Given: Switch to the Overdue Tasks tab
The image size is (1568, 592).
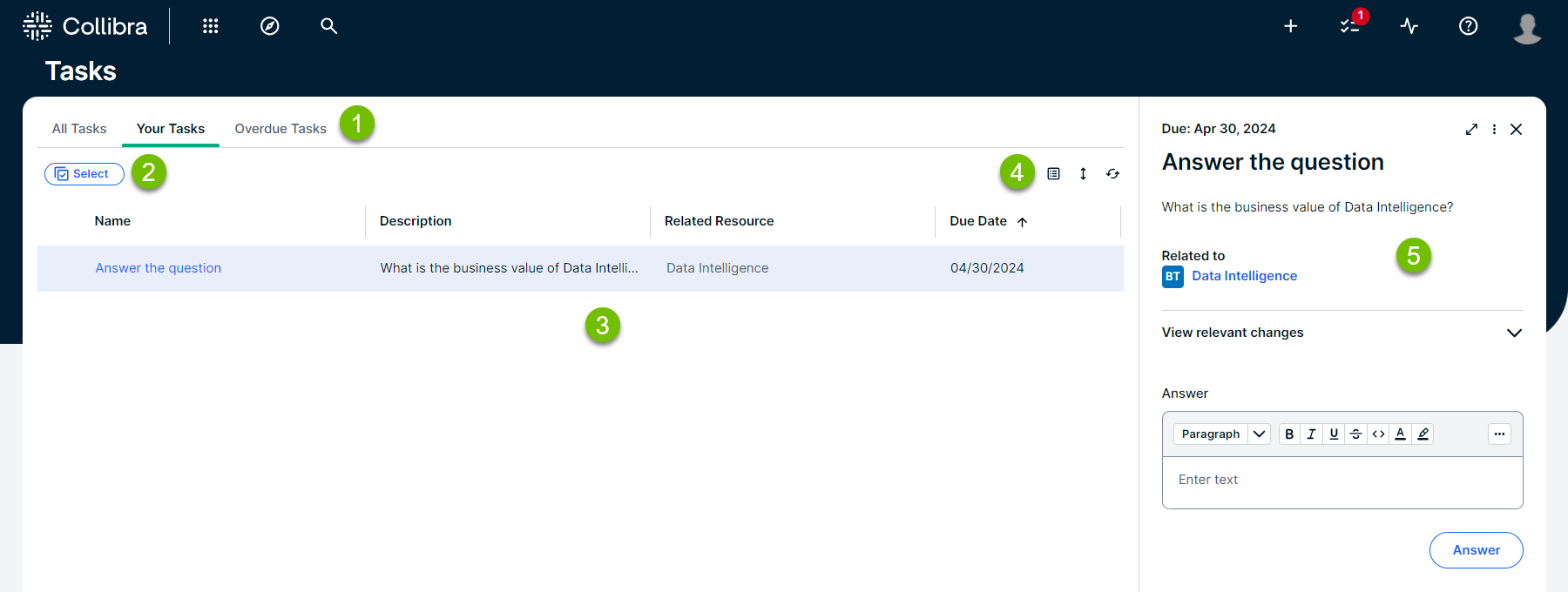Looking at the screenshot, I should [x=280, y=129].
